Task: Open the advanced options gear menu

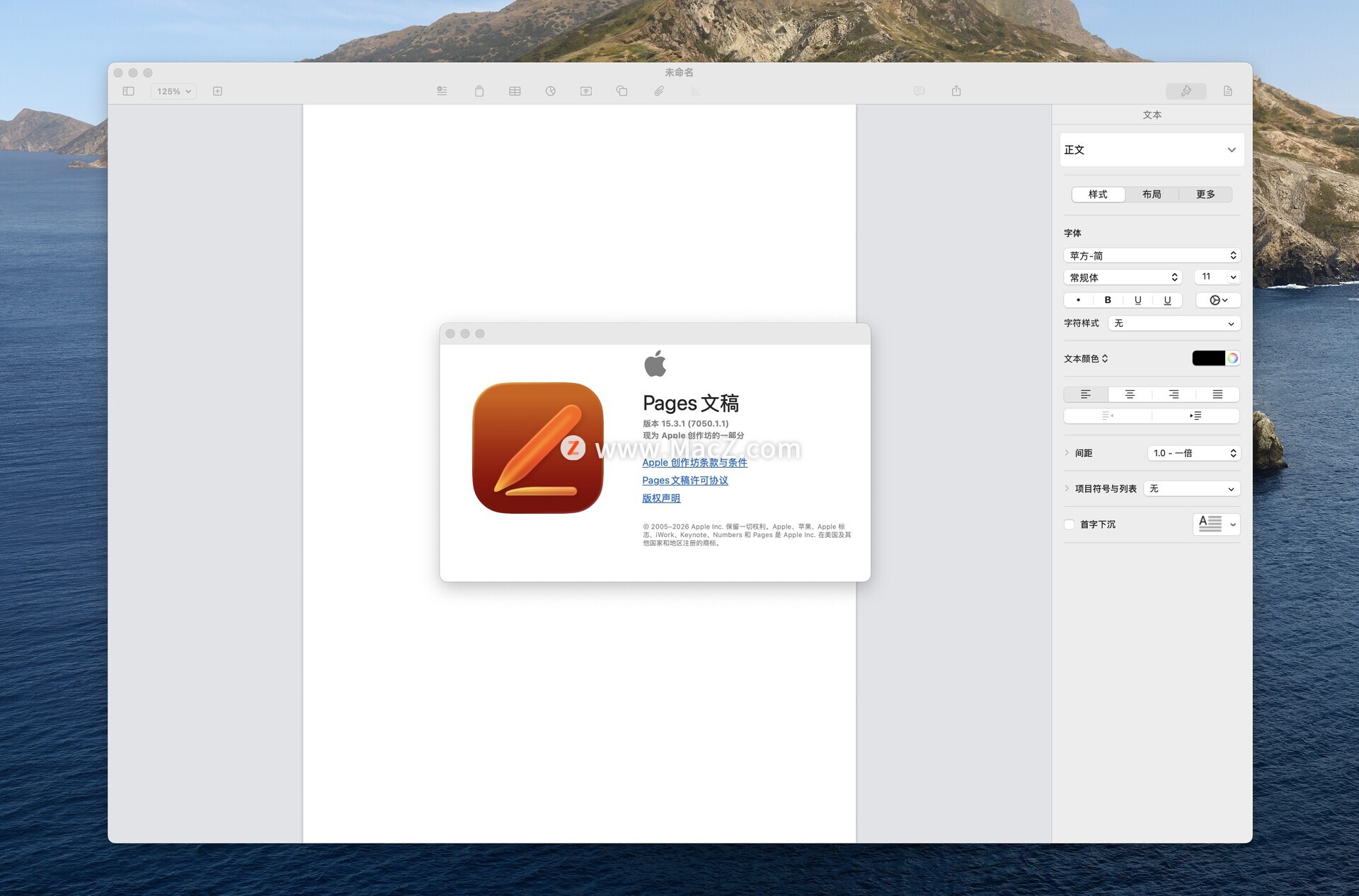Action: pos(1218,300)
